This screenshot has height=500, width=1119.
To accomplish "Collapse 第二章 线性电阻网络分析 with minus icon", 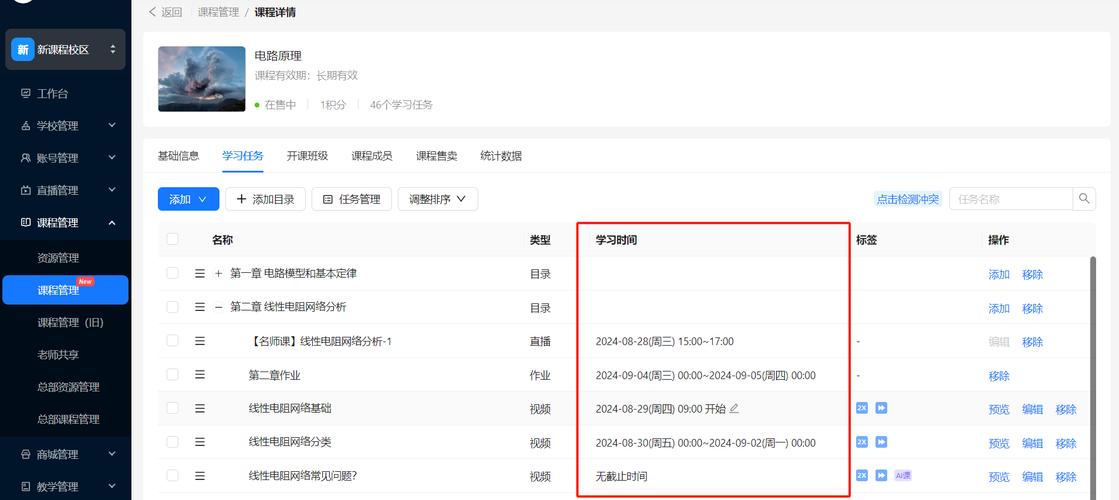I will pyautogui.click(x=219, y=307).
